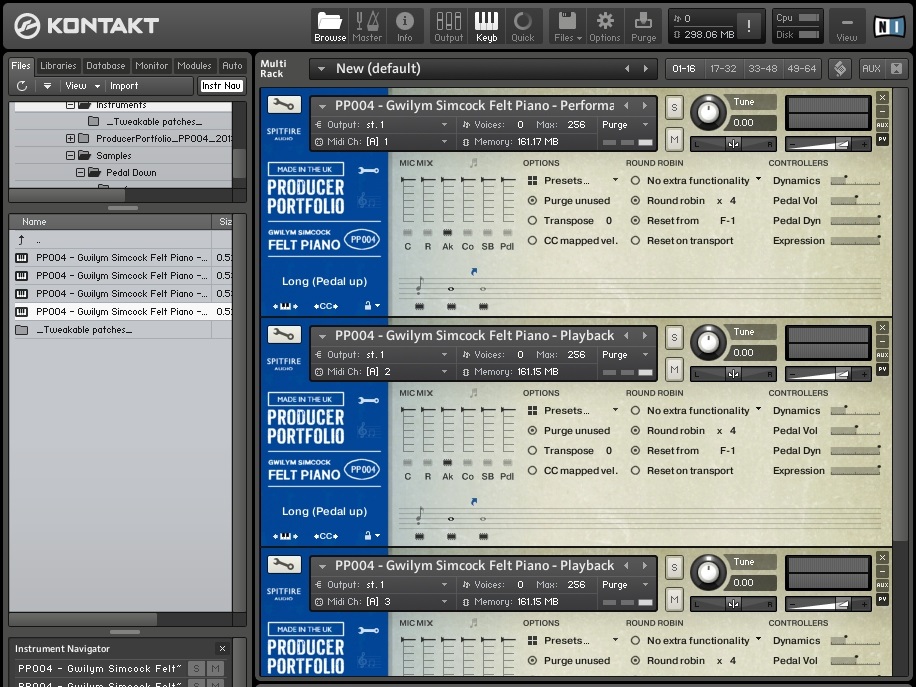
Task: Click the keyboard mapping icon in first instrument
Action: [285, 306]
